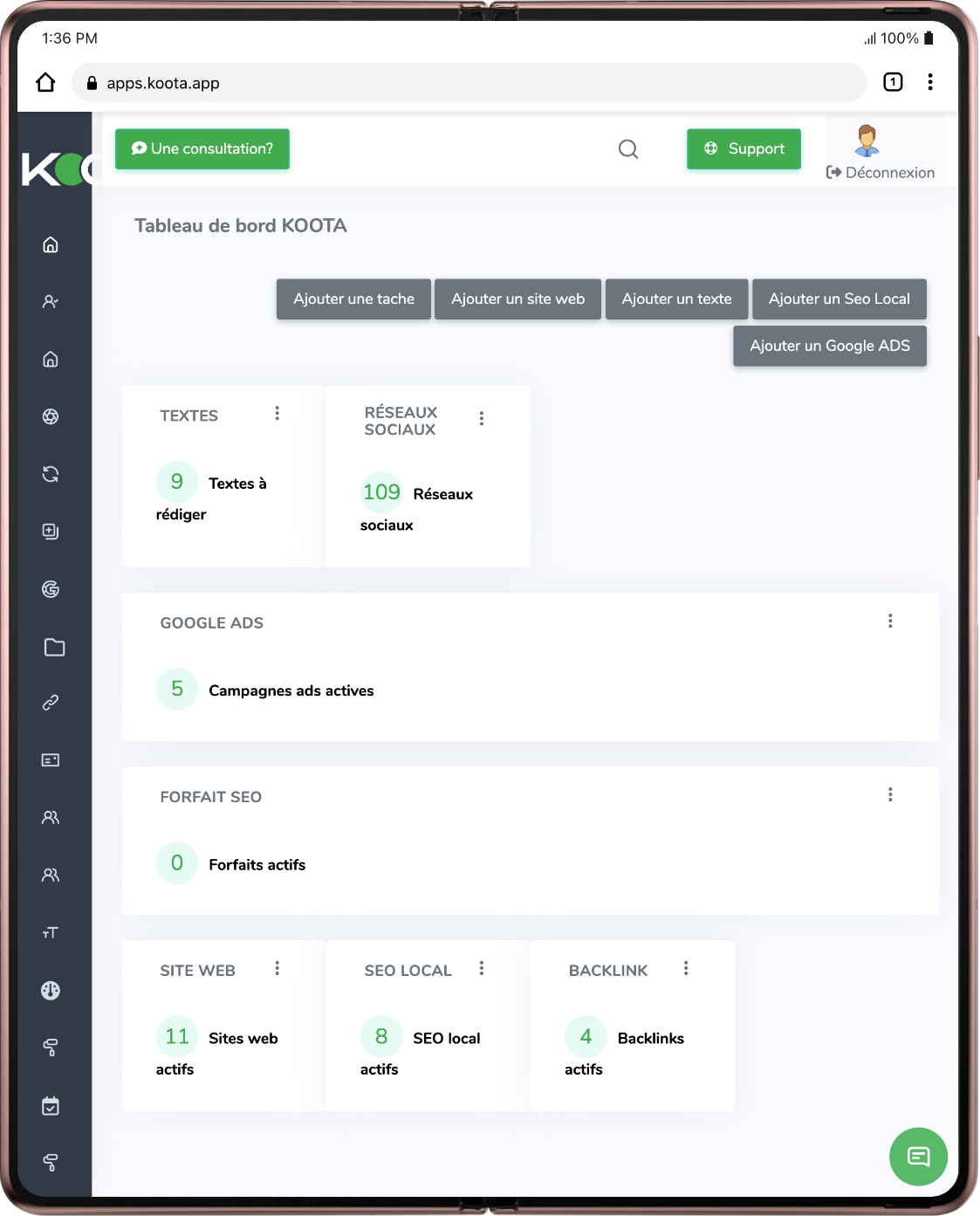
Task: Open the browser three-dot menu
Action: (x=930, y=82)
